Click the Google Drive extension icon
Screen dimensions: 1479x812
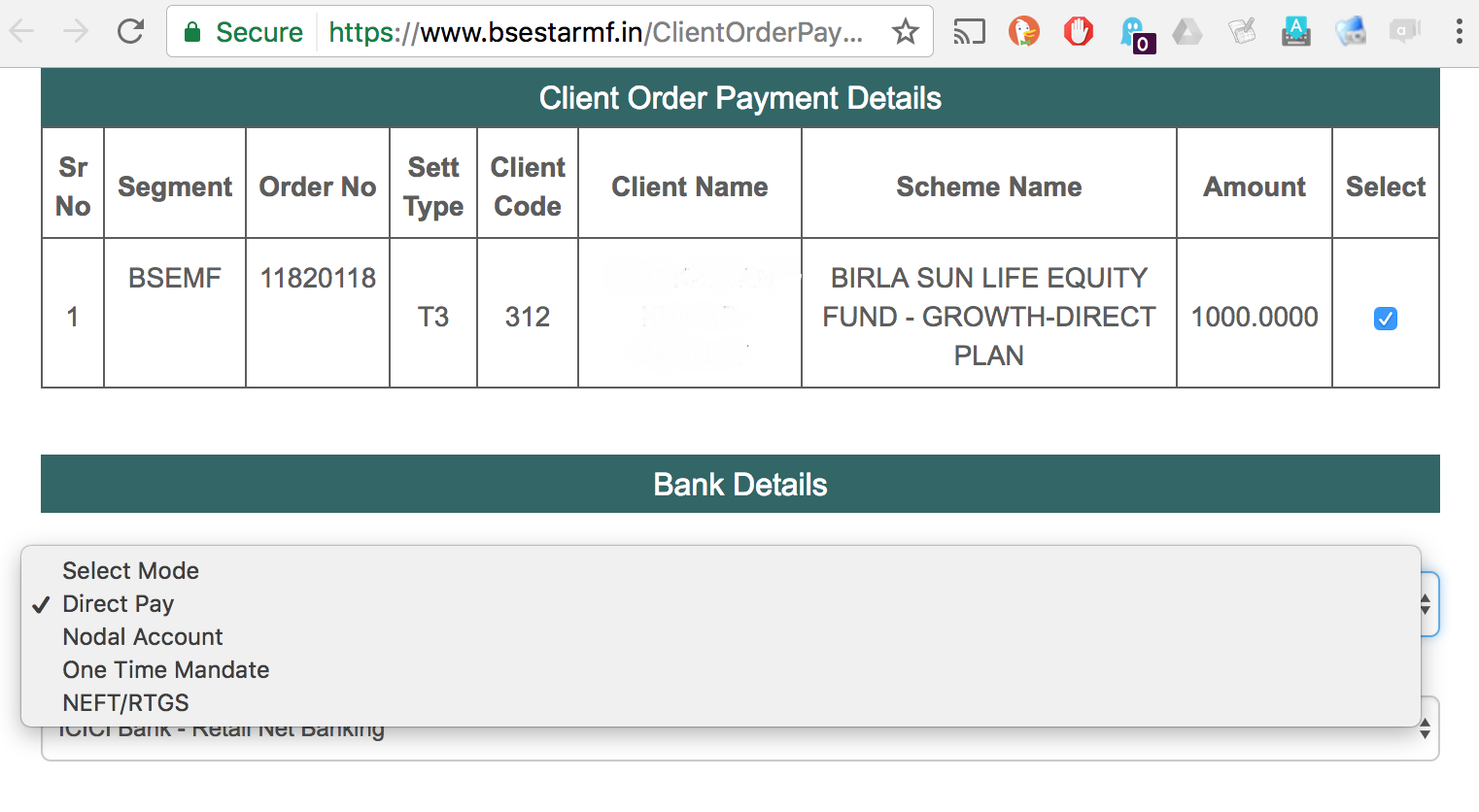tap(1187, 32)
